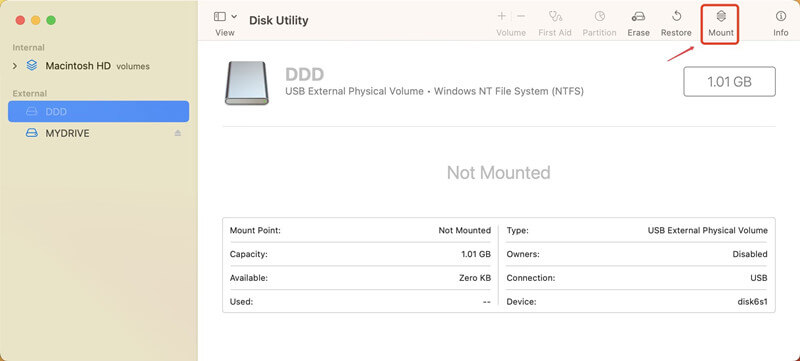Click the Owners value Disabled

[750, 254]
